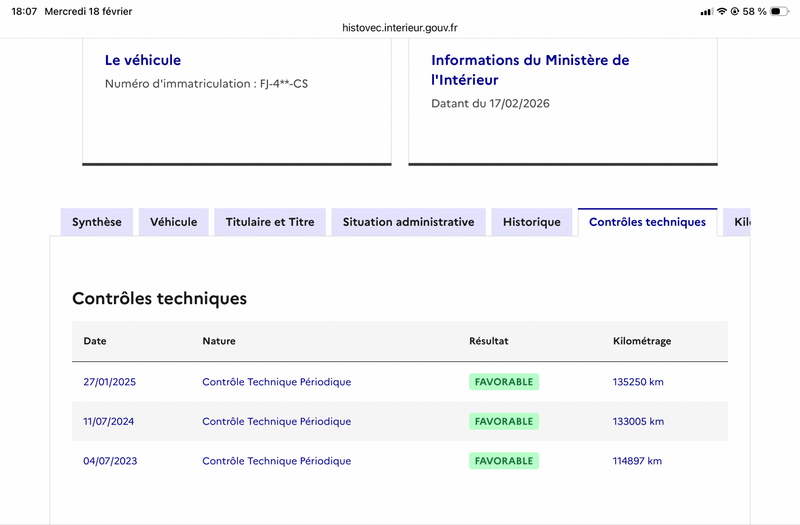The width and height of the screenshot is (800, 525).
Task: Click the 27/01/2025 inspection date
Action: pyautogui.click(x=109, y=382)
